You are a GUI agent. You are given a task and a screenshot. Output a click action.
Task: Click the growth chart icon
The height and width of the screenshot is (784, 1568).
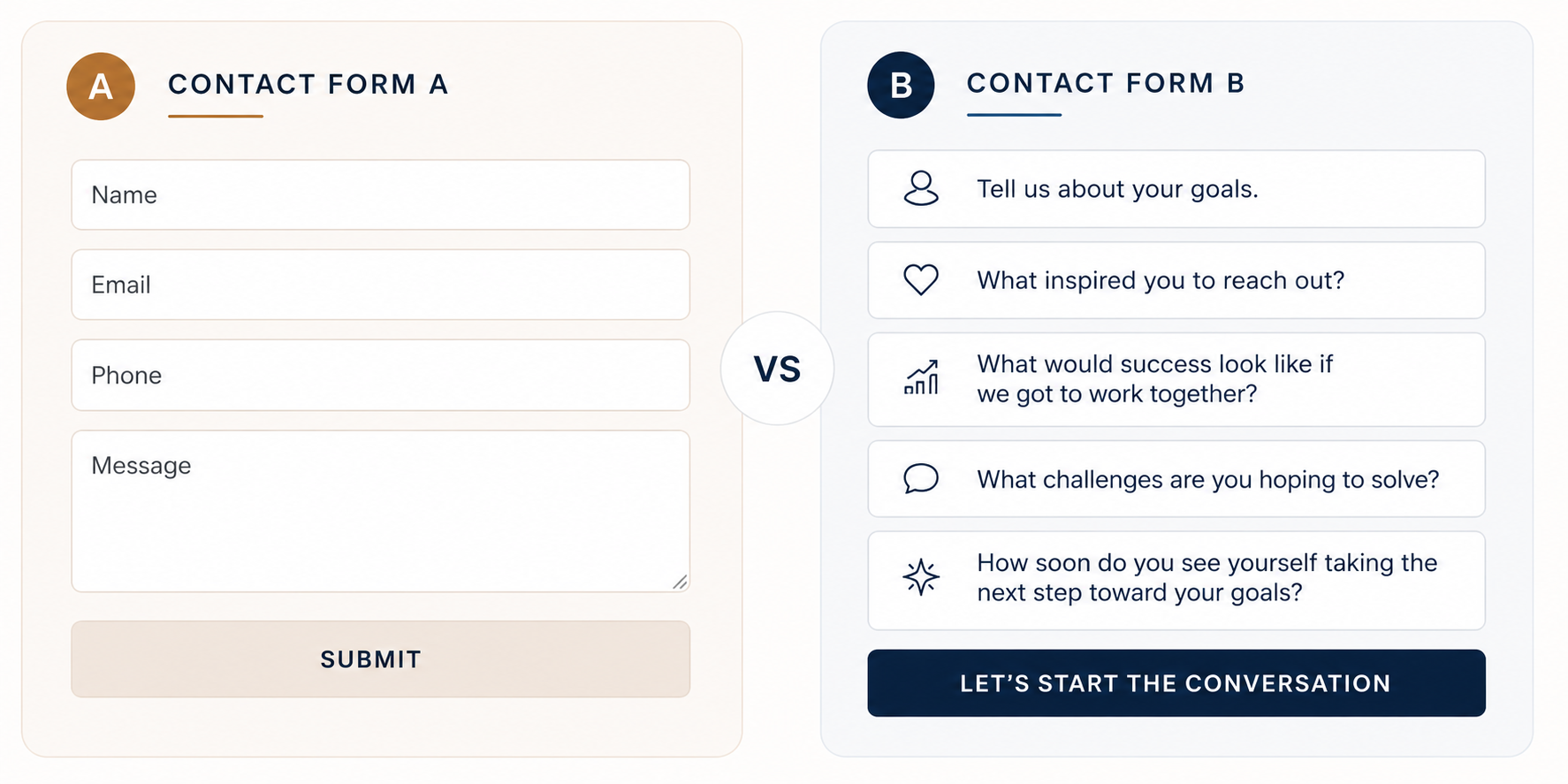[x=921, y=377]
